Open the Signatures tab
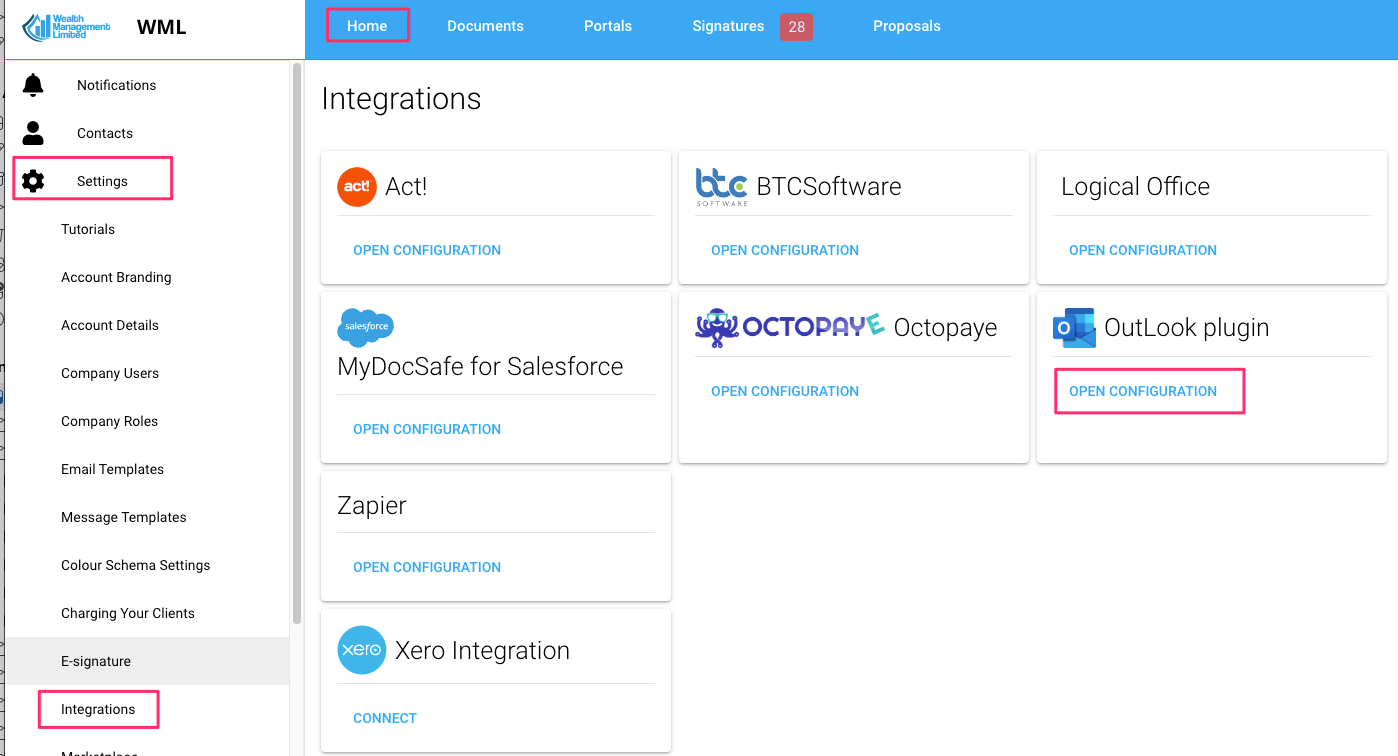 (x=728, y=26)
